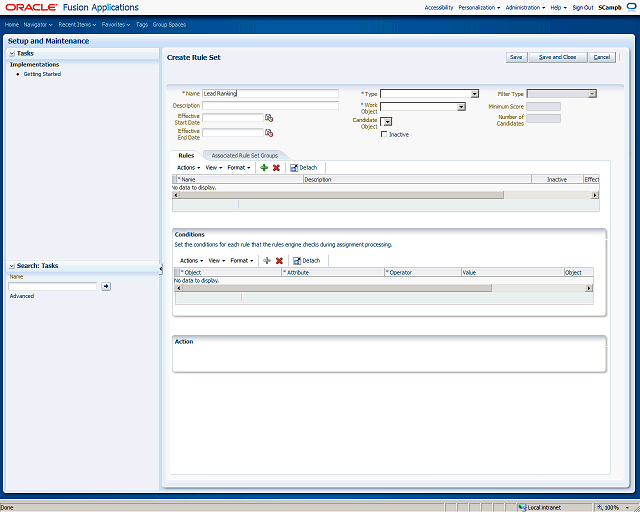
Task: Click the Rules Description column header
Action: pyautogui.click(x=417, y=179)
